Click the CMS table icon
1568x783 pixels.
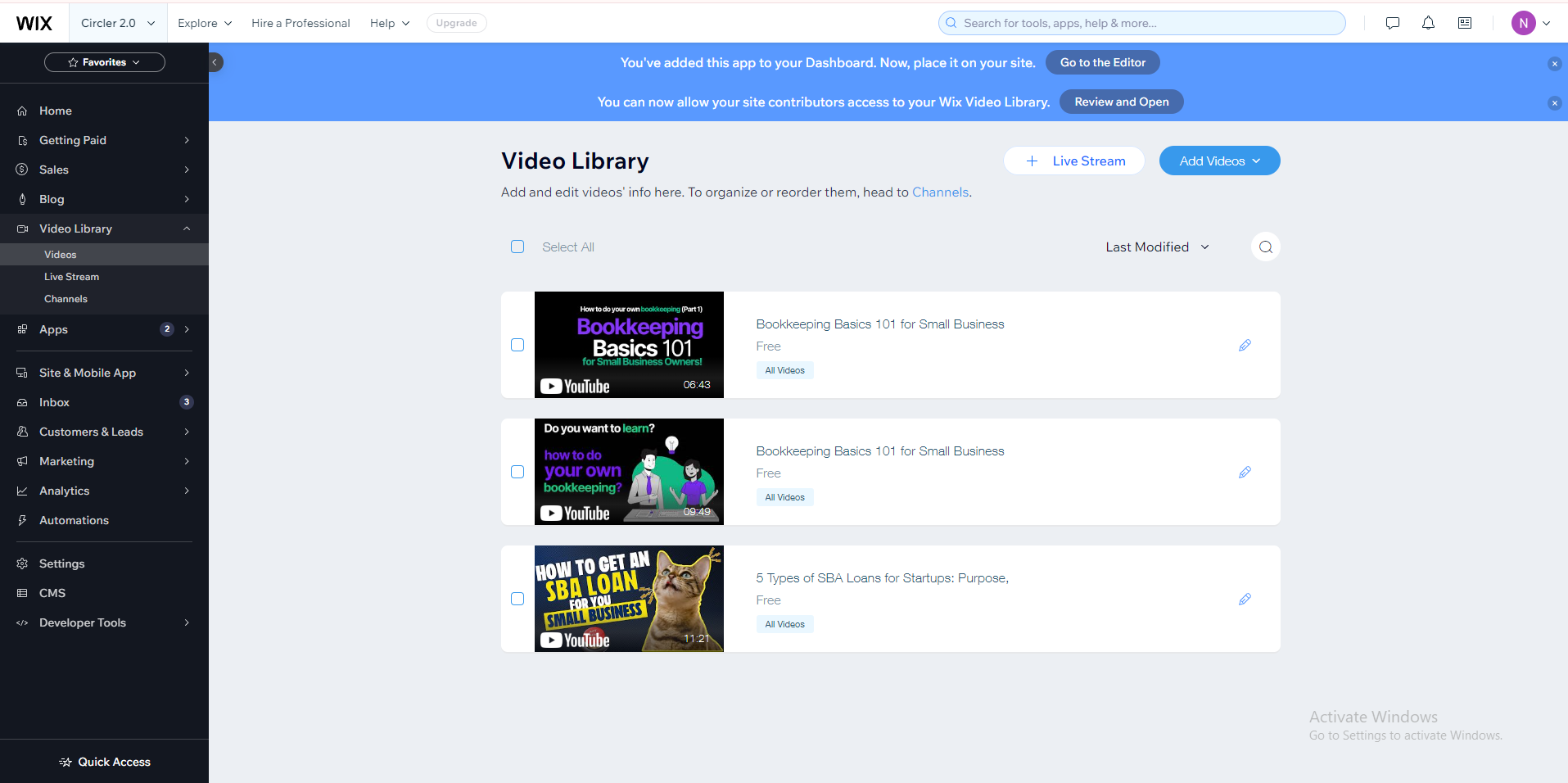(x=22, y=593)
